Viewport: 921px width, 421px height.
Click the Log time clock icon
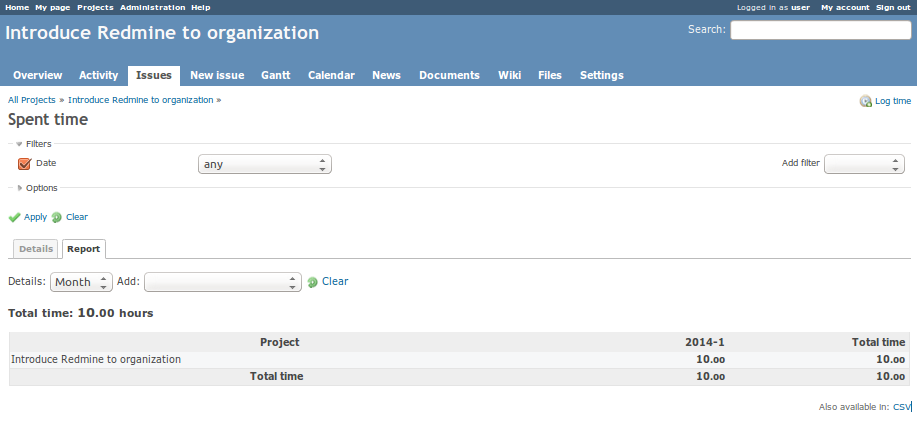pyautogui.click(x=865, y=101)
